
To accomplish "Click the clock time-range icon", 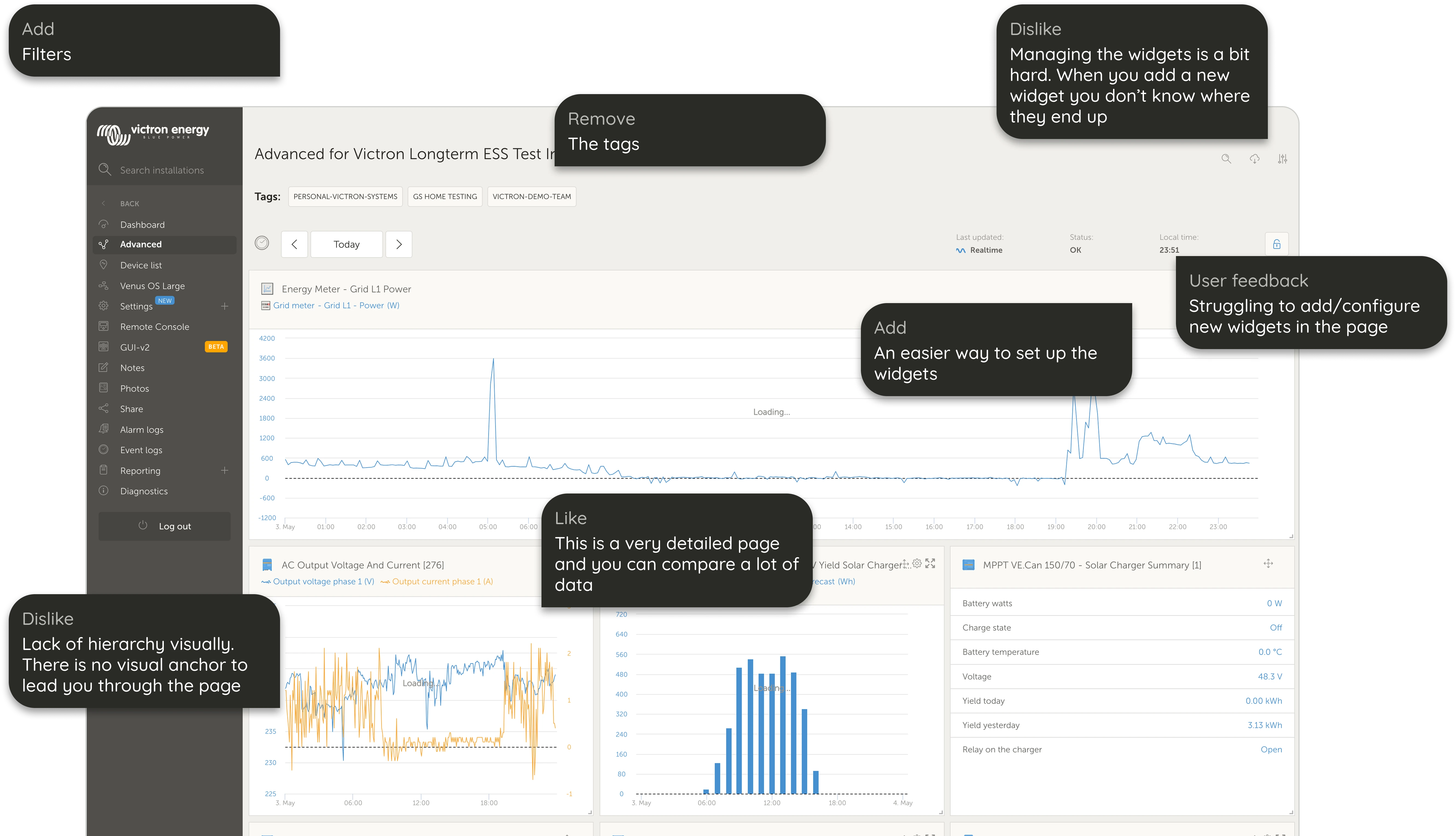I will click(x=262, y=243).
